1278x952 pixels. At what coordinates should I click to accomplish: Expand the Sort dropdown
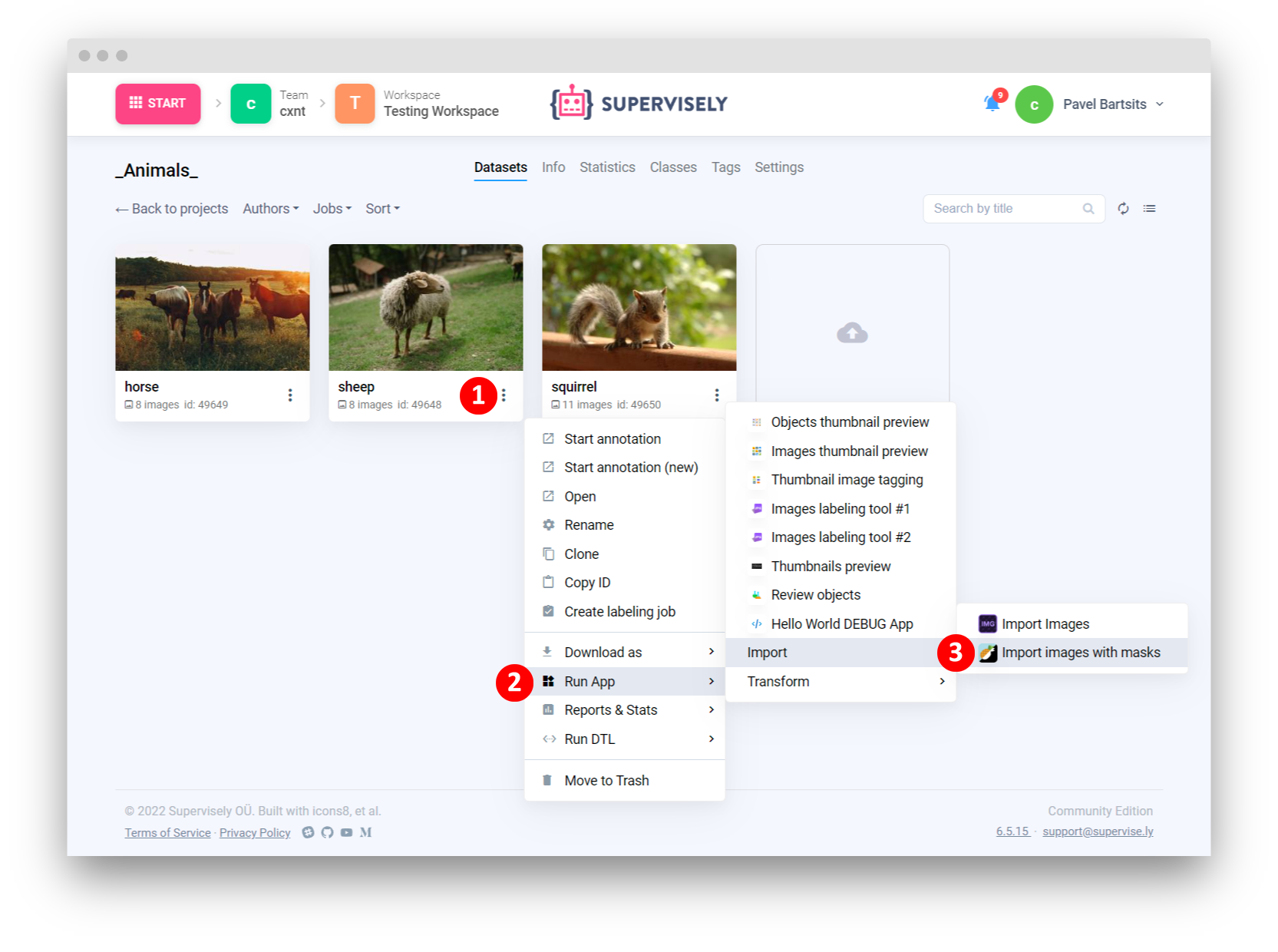click(381, 208)
